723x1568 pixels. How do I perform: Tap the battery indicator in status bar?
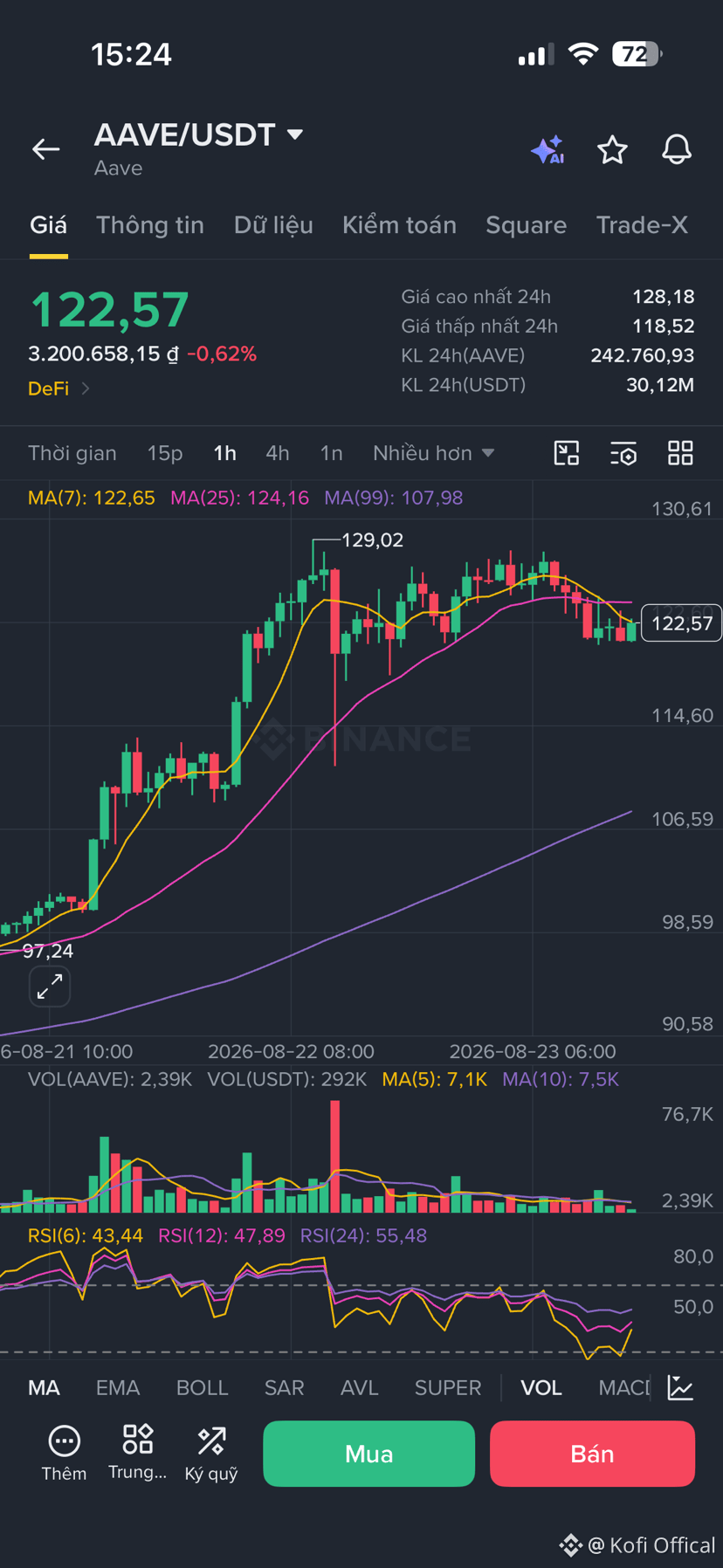coord(637,54)
